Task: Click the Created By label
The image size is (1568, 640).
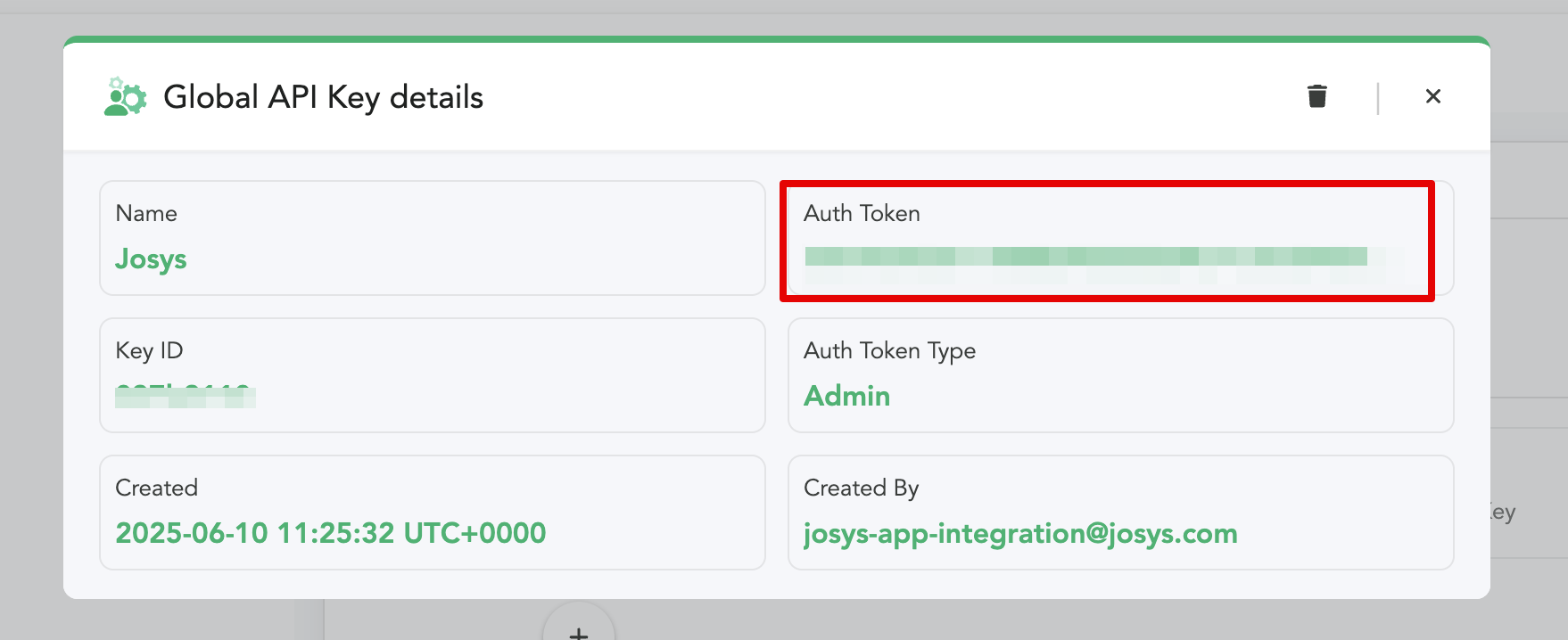Action: [861, 488]
